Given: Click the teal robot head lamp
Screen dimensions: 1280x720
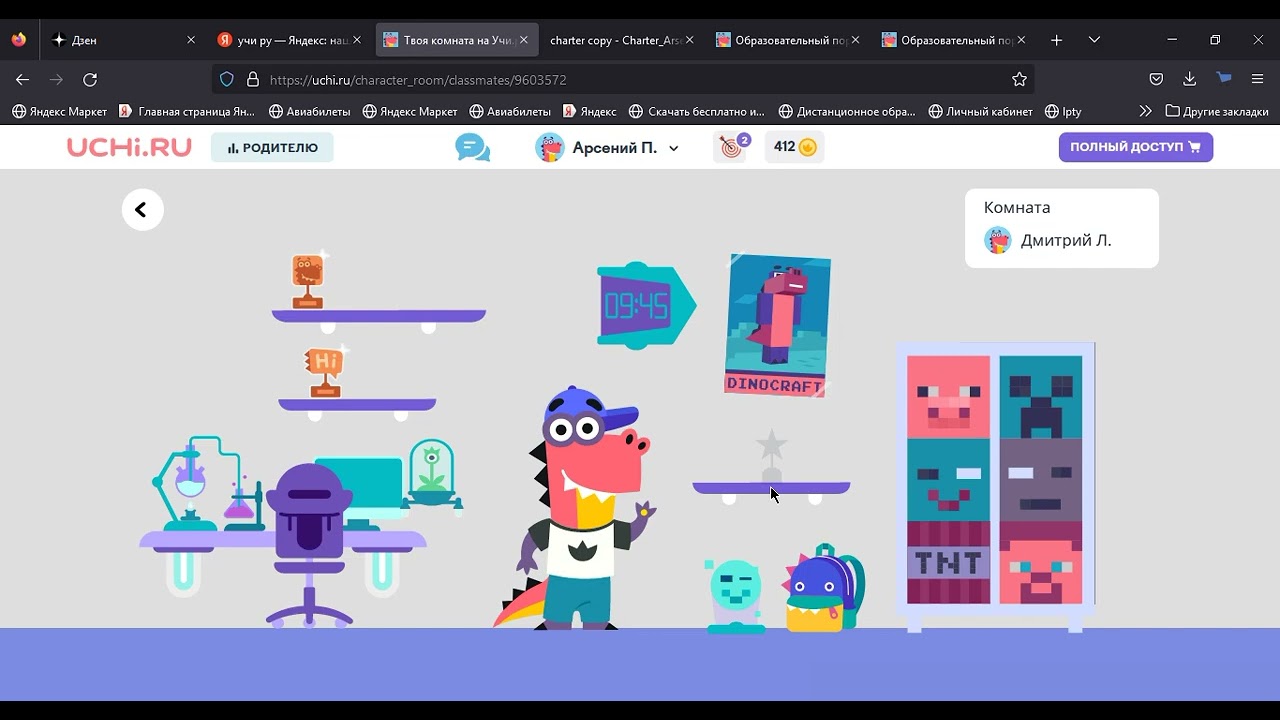Looking at the screenshot, I should tap(736, 596).
